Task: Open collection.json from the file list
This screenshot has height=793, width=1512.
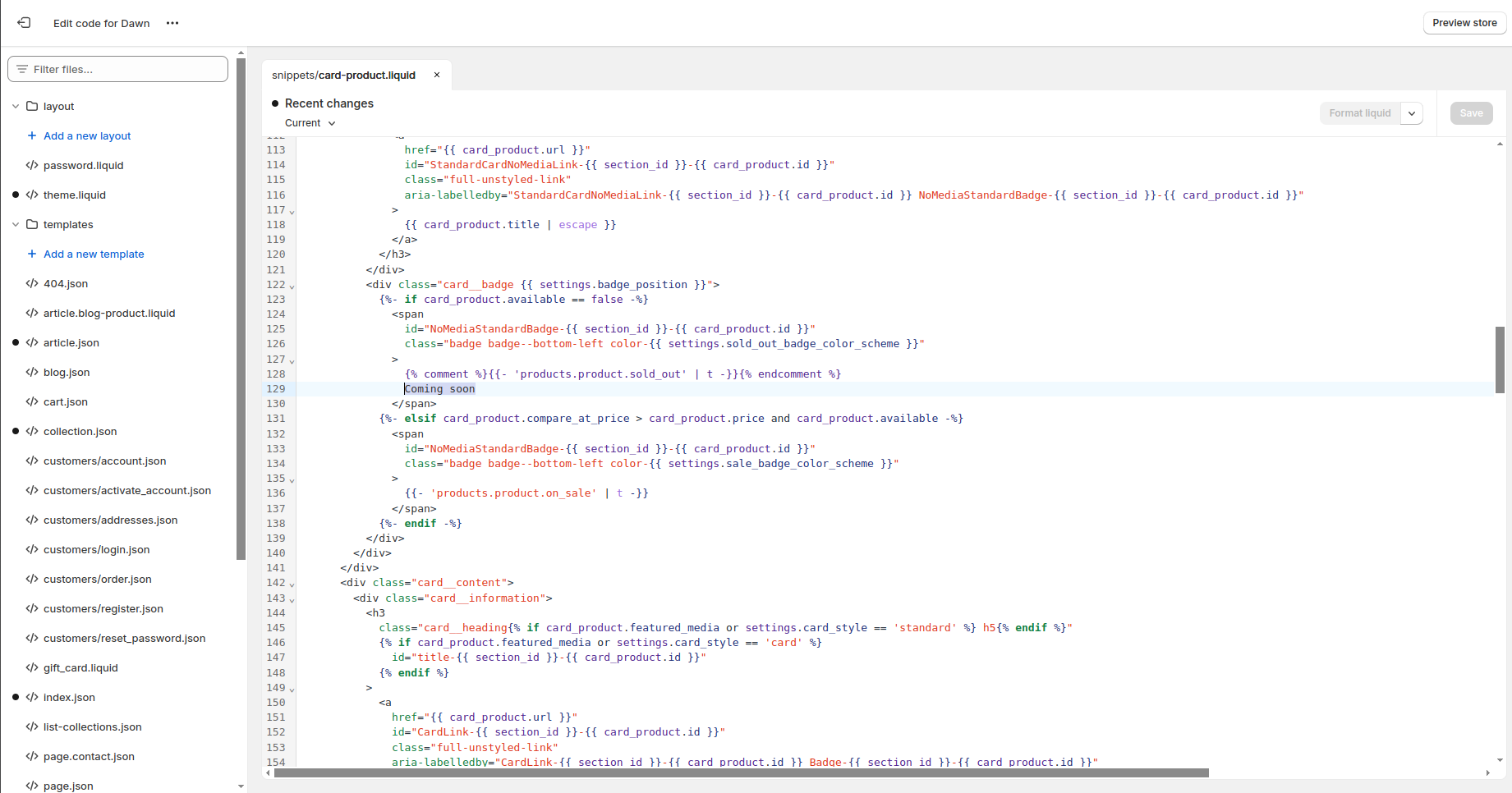Action: tap(80, 431)
